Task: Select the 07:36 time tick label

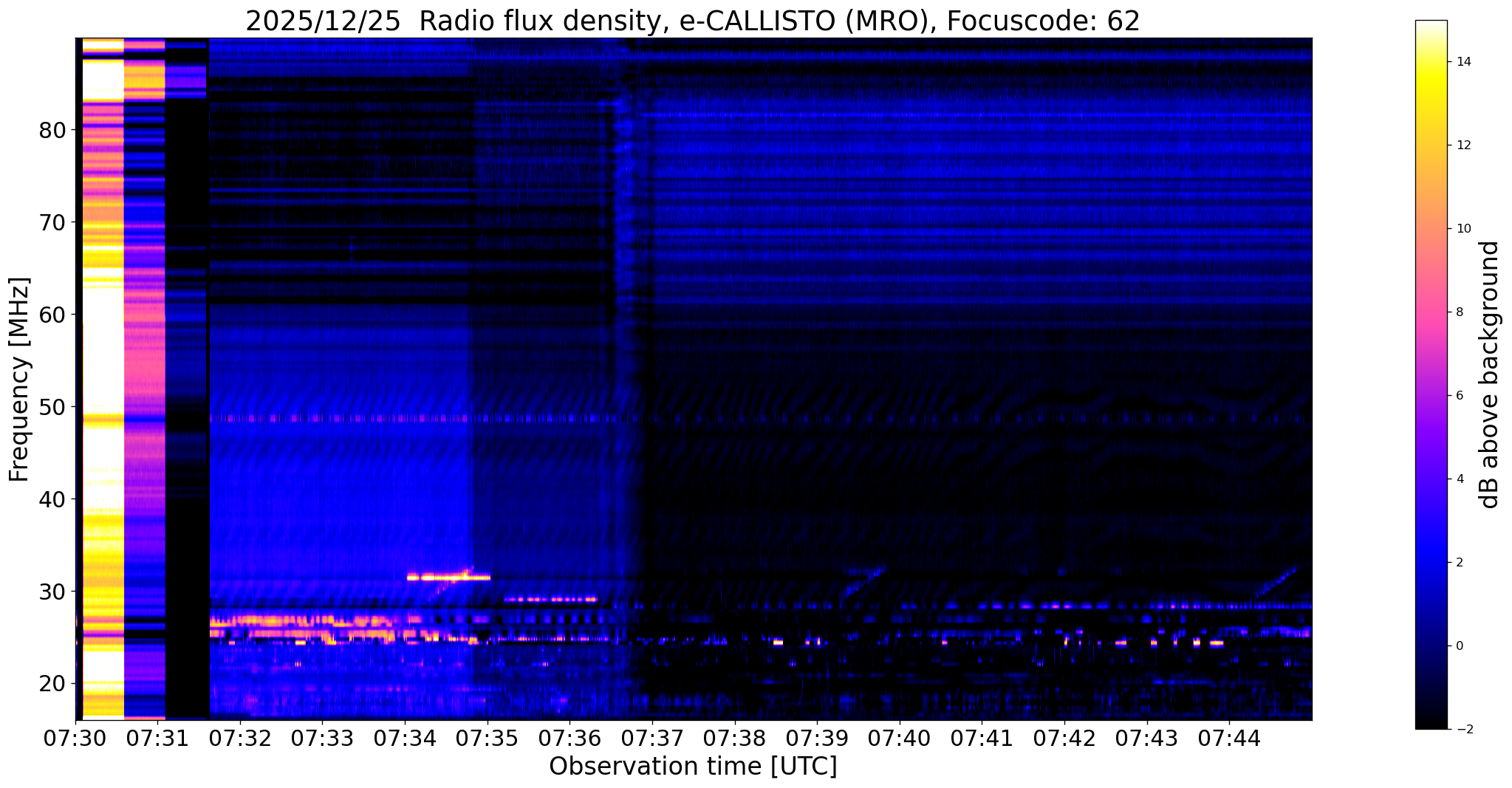Action: coord(569,738)
